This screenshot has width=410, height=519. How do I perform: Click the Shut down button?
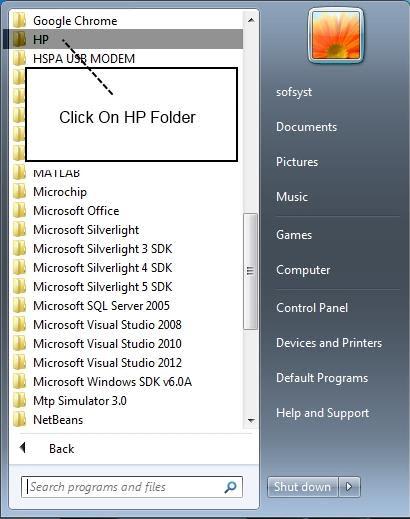point(302,487)
